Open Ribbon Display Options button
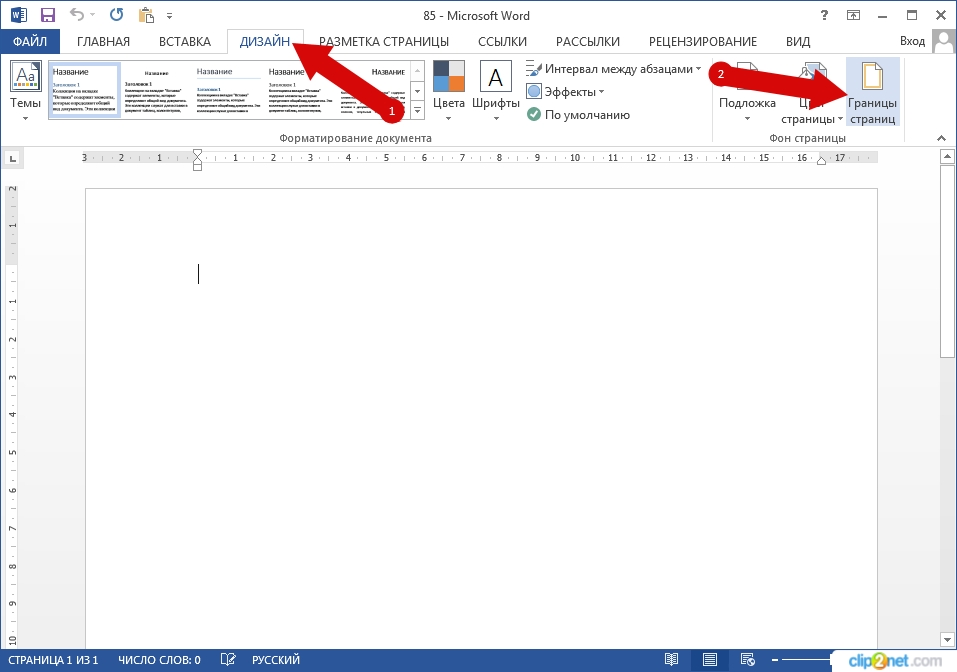 click(853, 15)
